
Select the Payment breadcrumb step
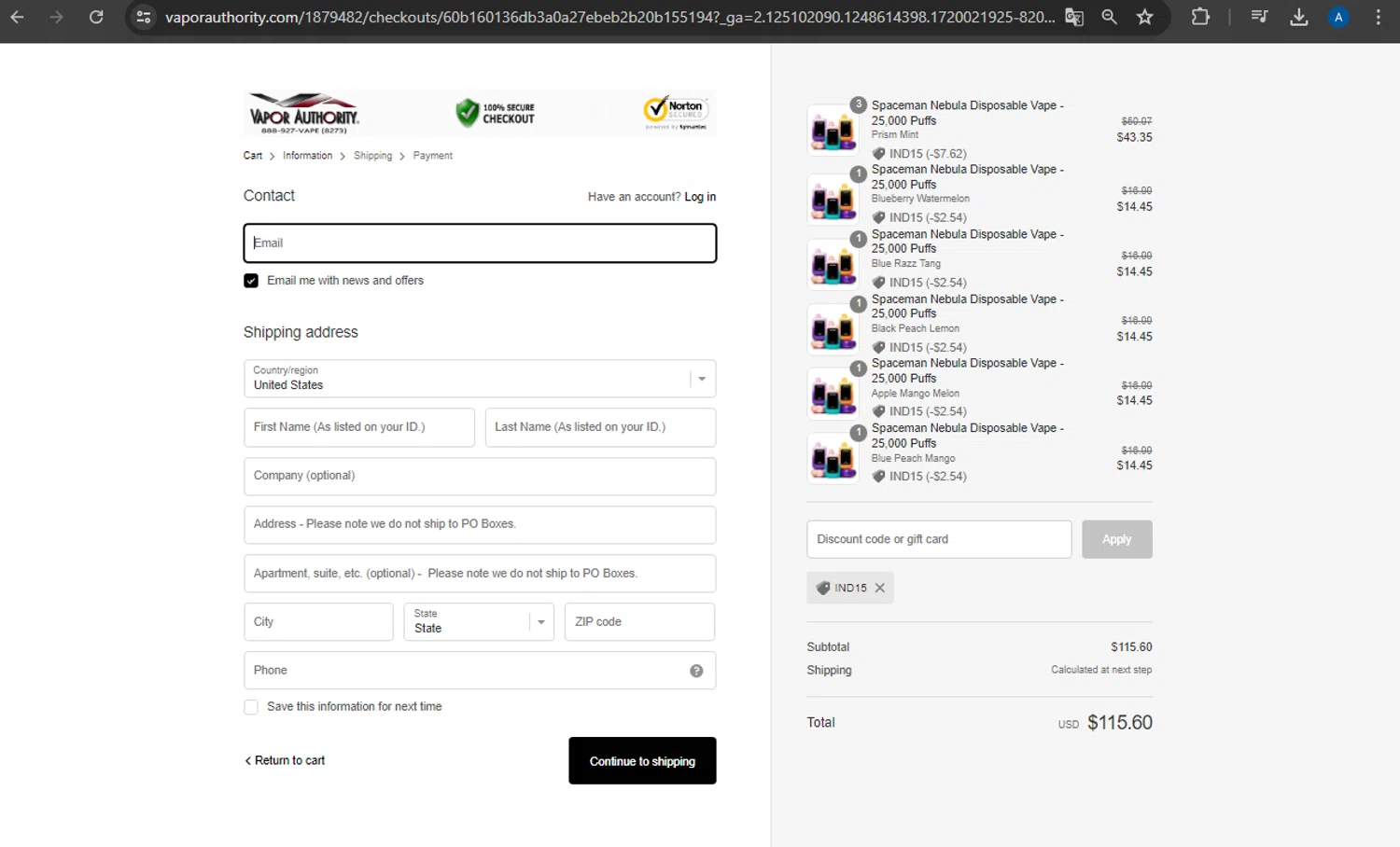coord(432,156)
